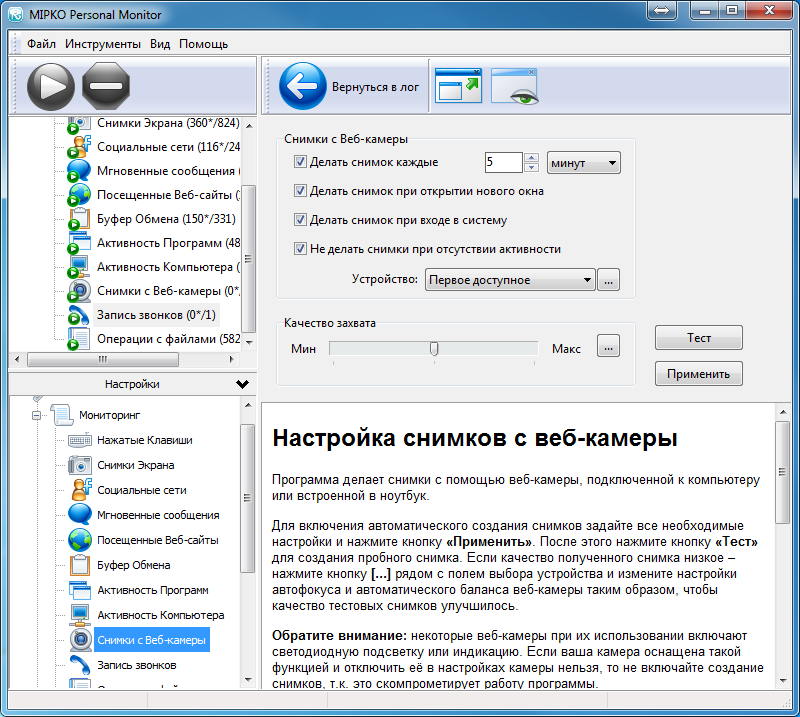The image size is (800, 717).
Task: Click the Применить button
Action: [x=698, y=374]
